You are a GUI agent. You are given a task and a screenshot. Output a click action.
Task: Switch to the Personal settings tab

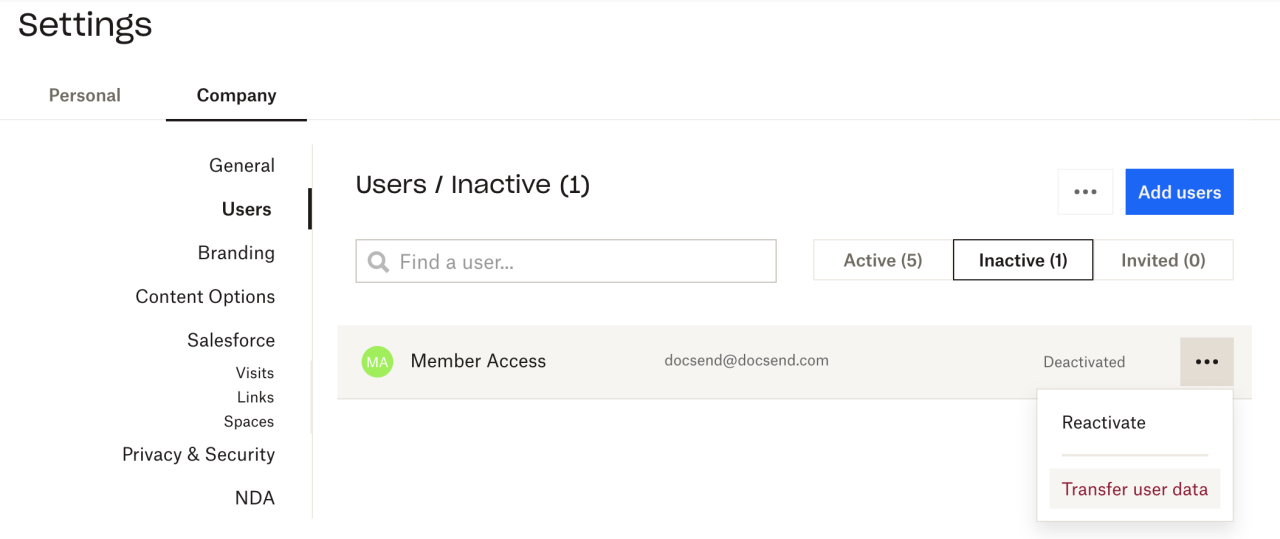click(x=84, y=96)
